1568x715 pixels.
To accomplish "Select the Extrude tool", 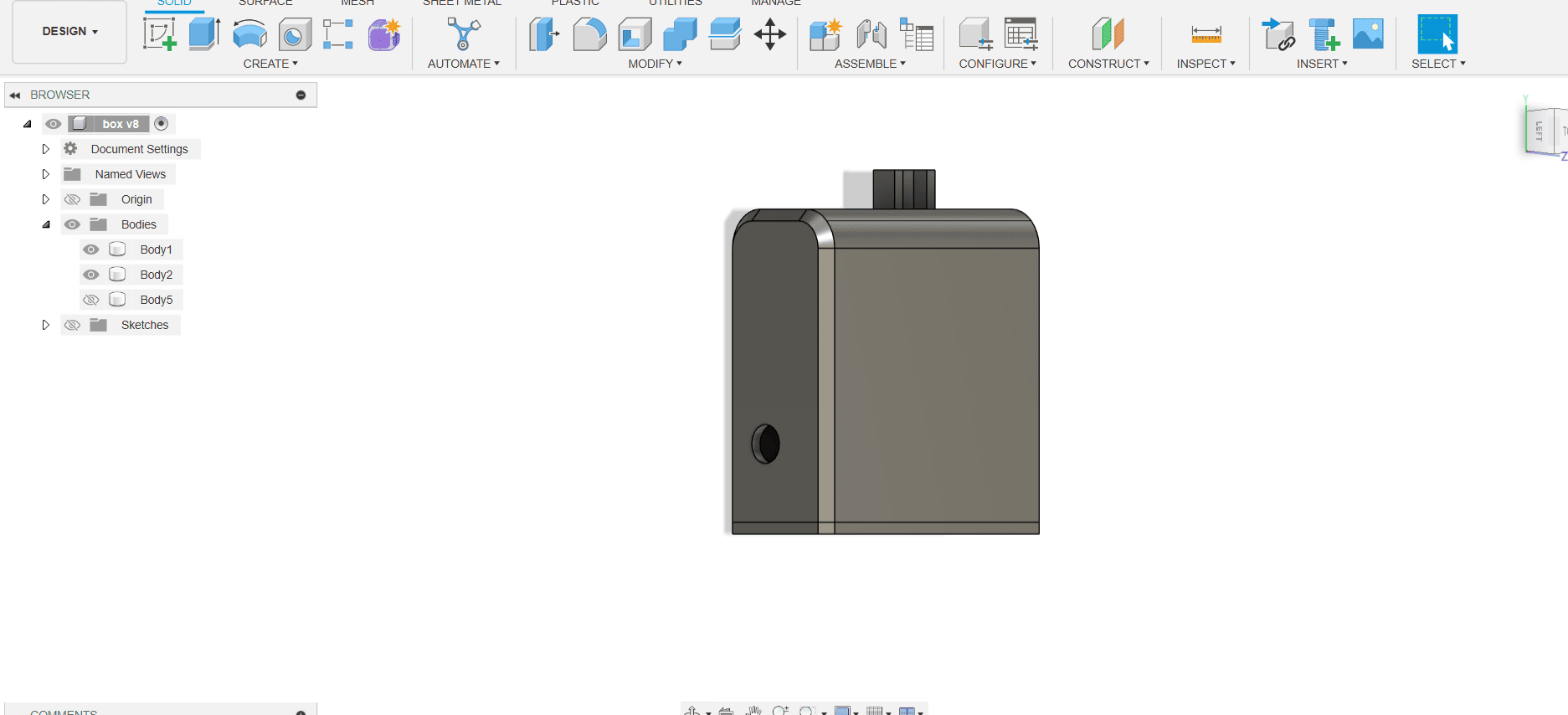I will [204, 34].
